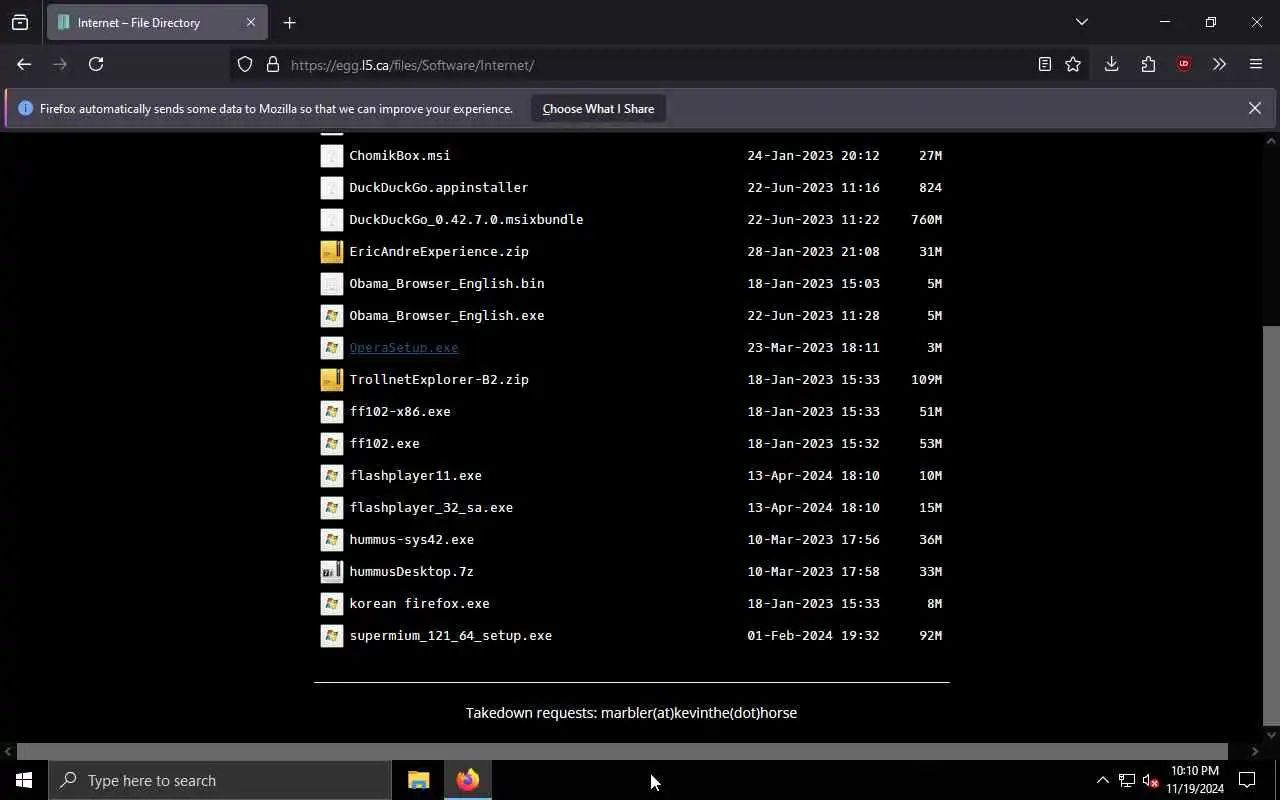
Task: Show more tools overflow chevrons
Action: click(x=1219, y=64)
